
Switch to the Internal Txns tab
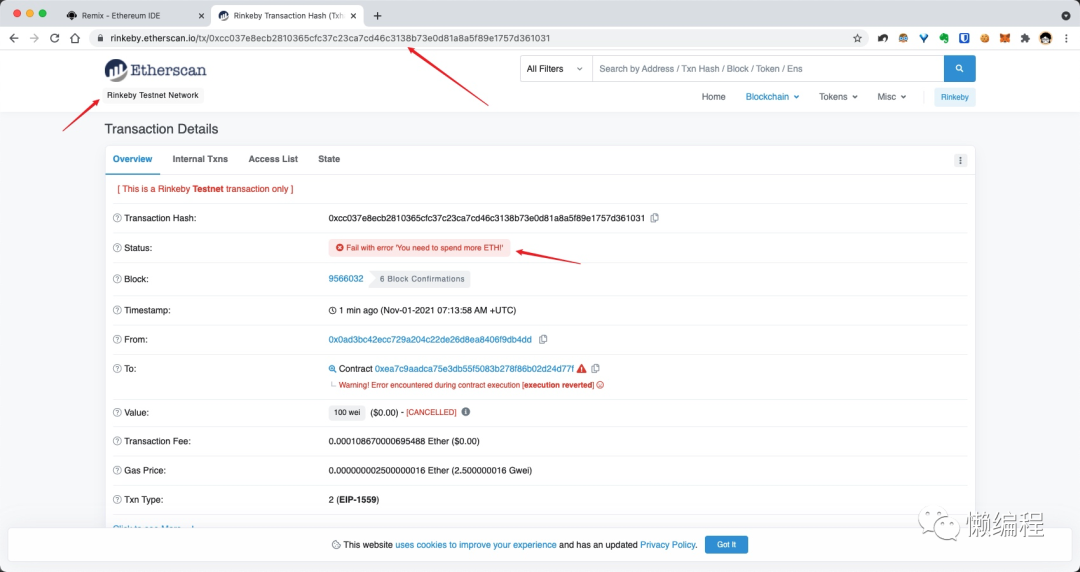pos(200,159)
